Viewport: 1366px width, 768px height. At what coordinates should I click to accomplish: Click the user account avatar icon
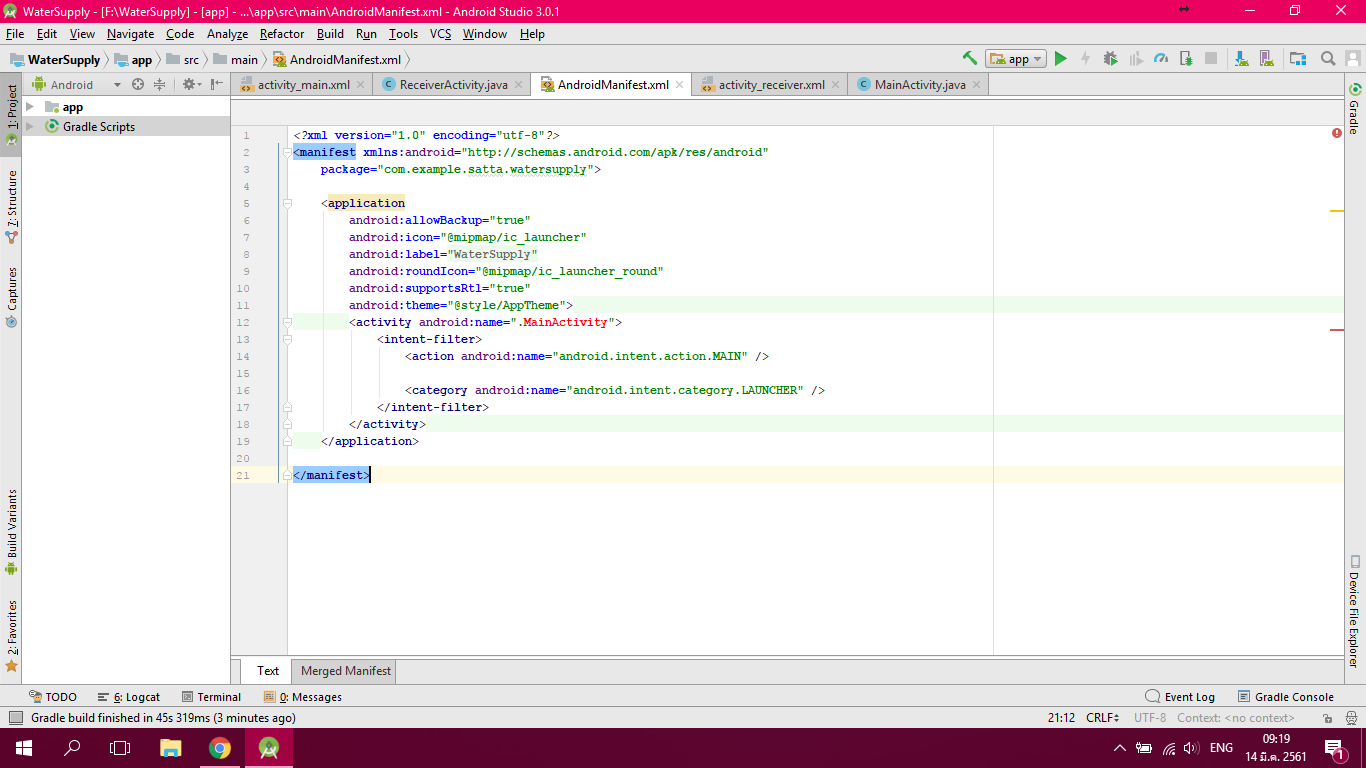coord(1351,59)
